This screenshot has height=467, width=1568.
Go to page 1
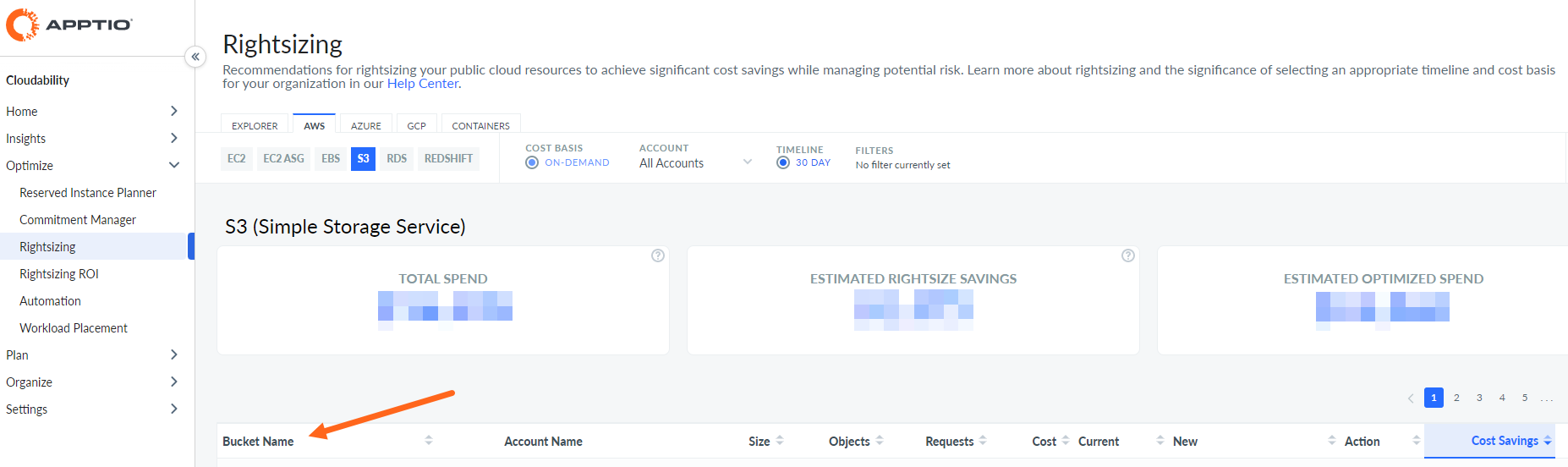(1434, 398)
